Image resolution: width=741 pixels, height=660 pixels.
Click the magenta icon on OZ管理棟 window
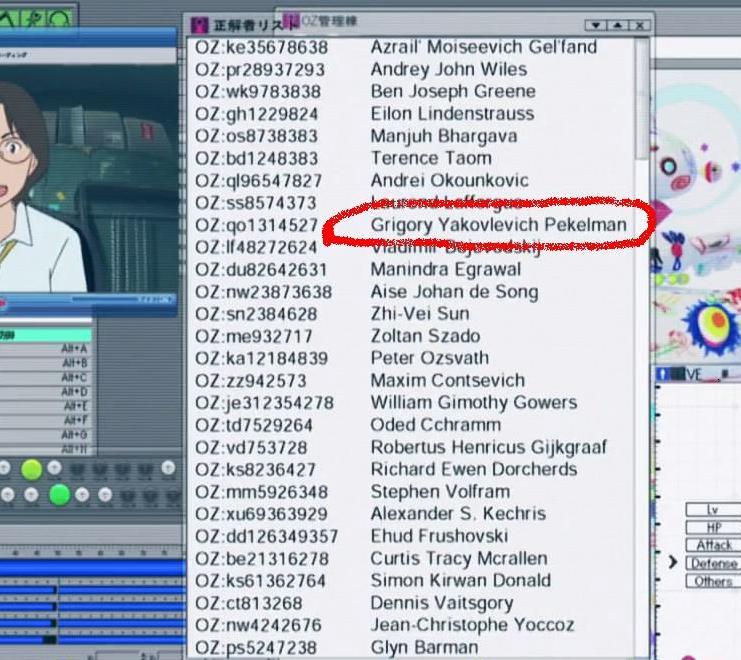[291, 20]
